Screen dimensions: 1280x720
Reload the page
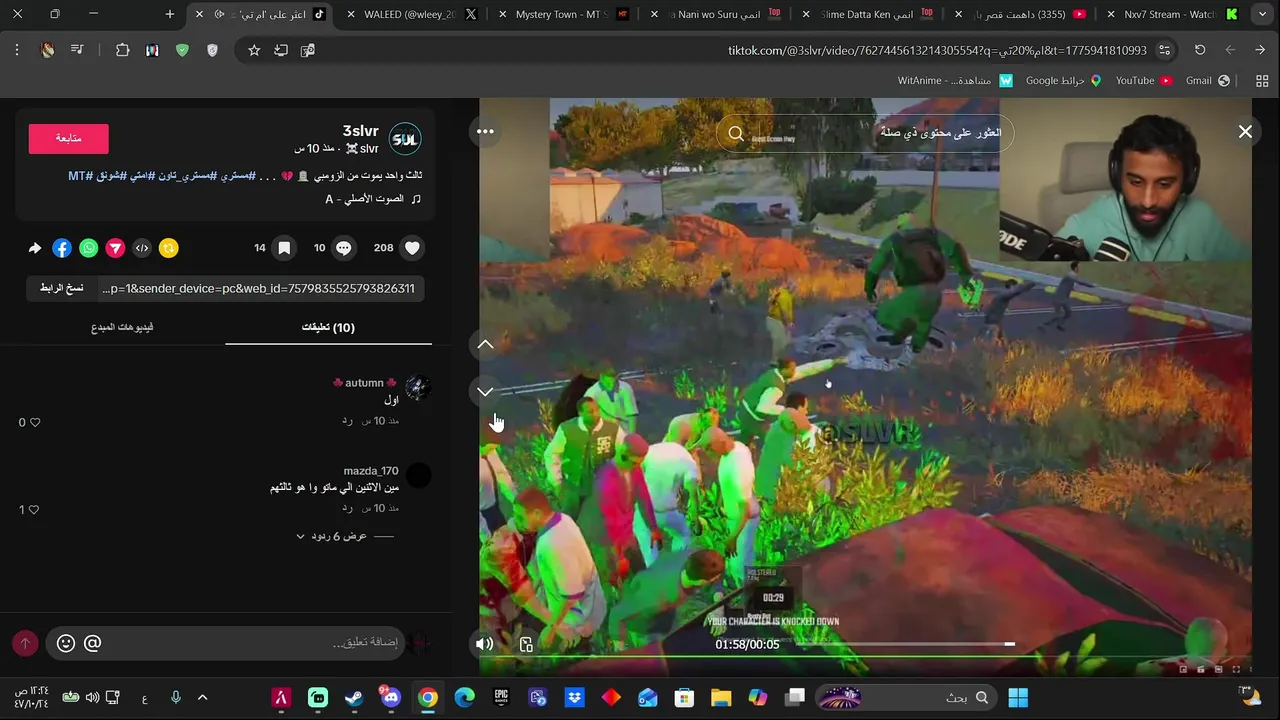[1200, 50]
